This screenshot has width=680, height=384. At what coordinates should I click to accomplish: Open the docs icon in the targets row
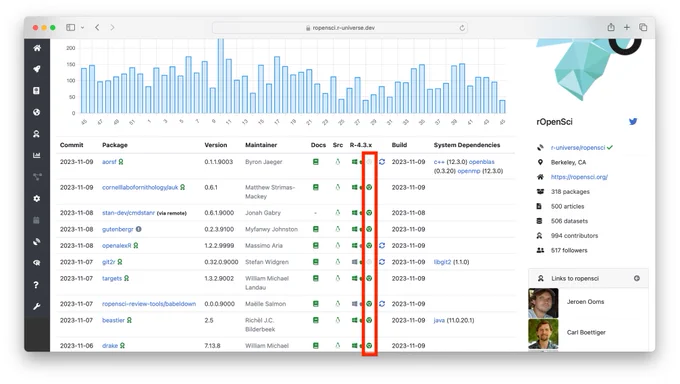pos(316,278)
